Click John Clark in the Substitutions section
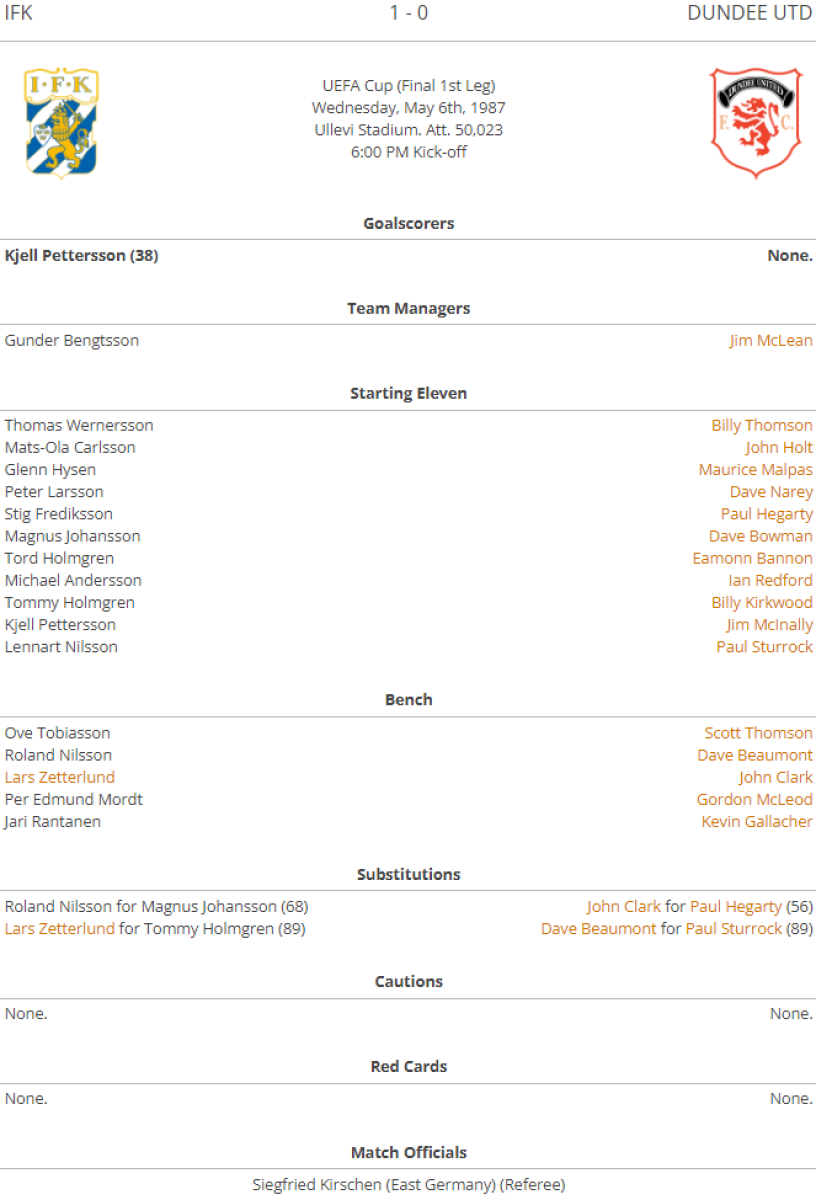Screen dimensions: 816x1200 [x=623, y=907]
